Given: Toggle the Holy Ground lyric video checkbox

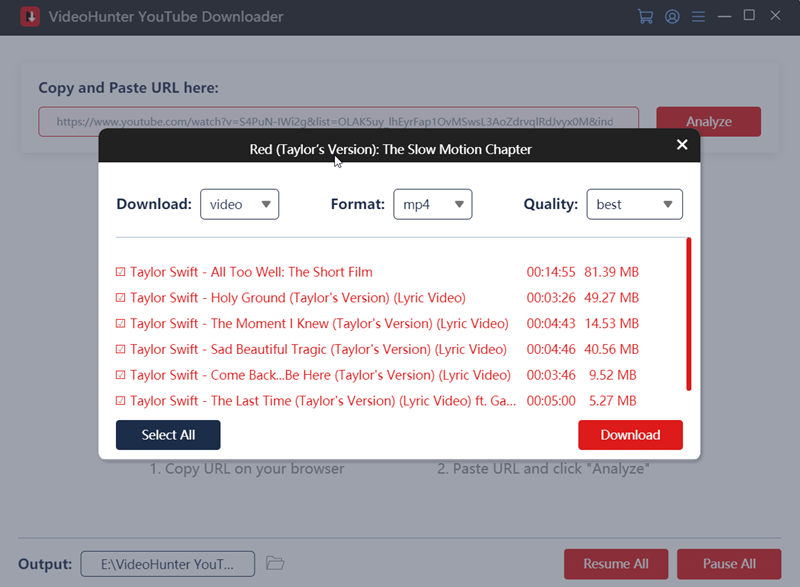Looking at the screenshot, I should click(x=121, y=298).
